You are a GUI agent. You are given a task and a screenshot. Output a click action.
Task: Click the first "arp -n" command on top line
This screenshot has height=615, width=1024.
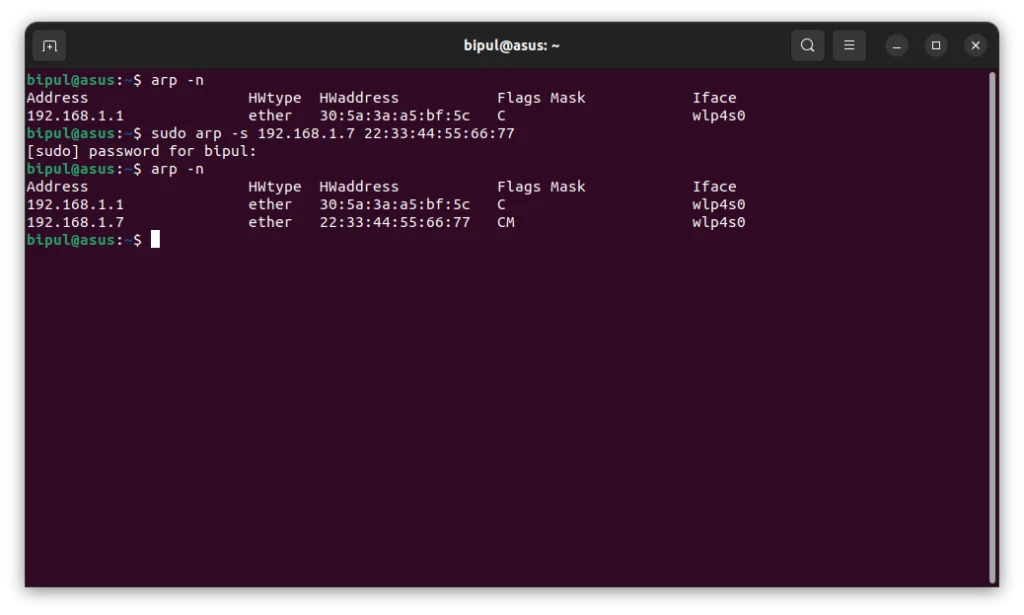[x=177, y=80]
